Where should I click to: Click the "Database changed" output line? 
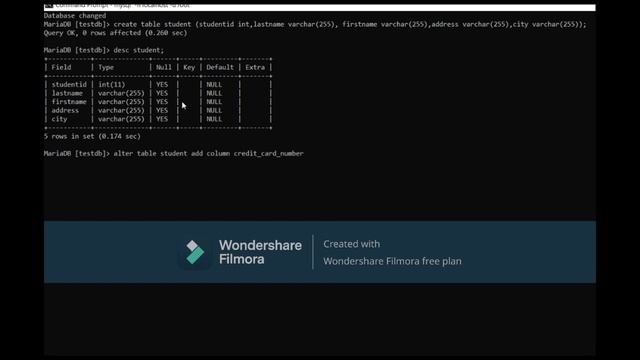pos(75,16)
